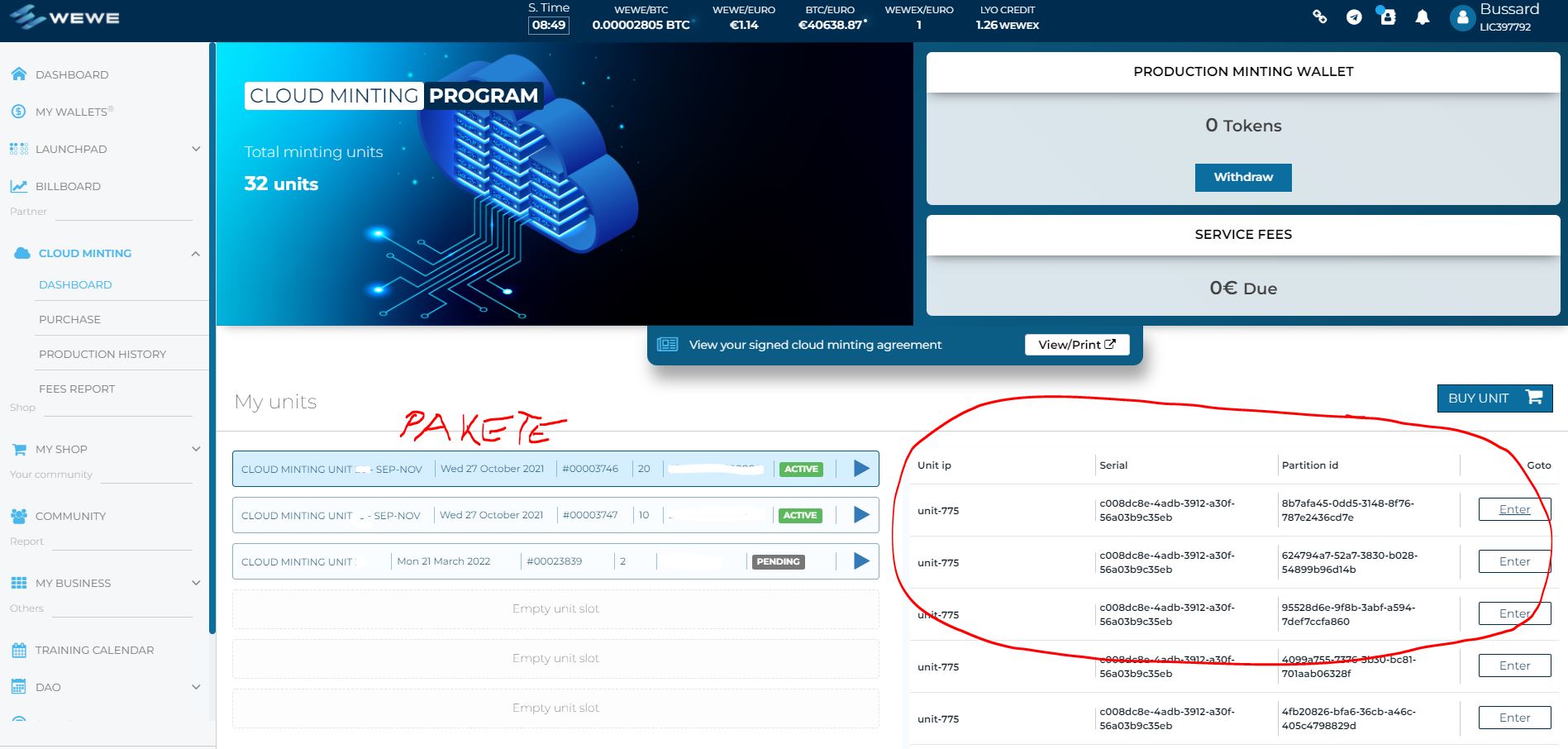This screenshot has width=1568, height=749.
Task: Open unit #00003747 with its play arrow
Action: click(861, 515)
